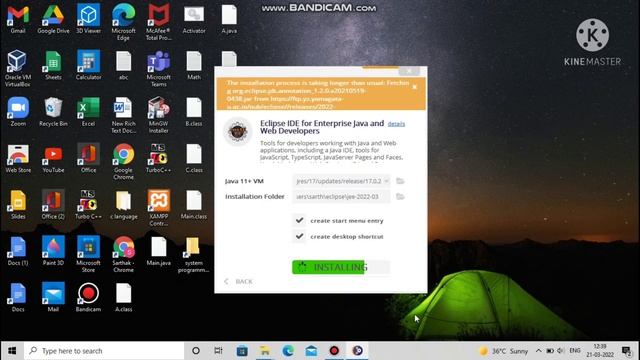Image resolution: width=640 pixels, height=360 pixels.
Task: Open XAMPP Control Panel shortcut
Action: [x=158, y=208]
